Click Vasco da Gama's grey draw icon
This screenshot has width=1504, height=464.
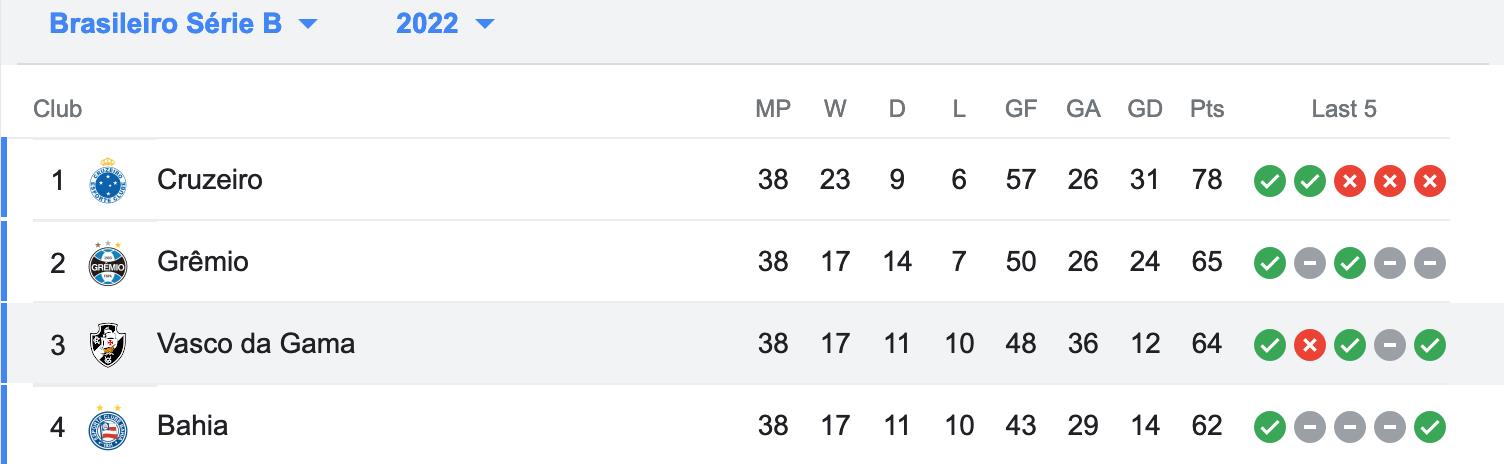[1390, 346]
